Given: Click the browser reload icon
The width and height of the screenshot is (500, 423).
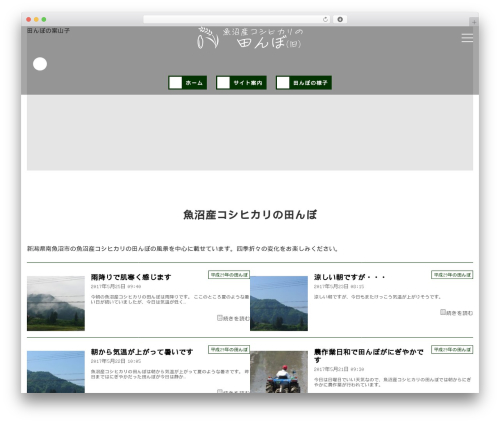Looking at the screenshot, I should [325, 19].
